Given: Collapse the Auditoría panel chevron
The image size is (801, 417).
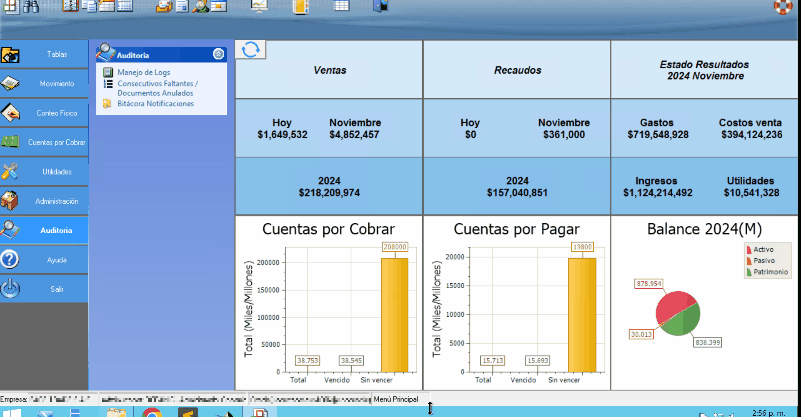Looking at the screenshot, I should [218, 54].
